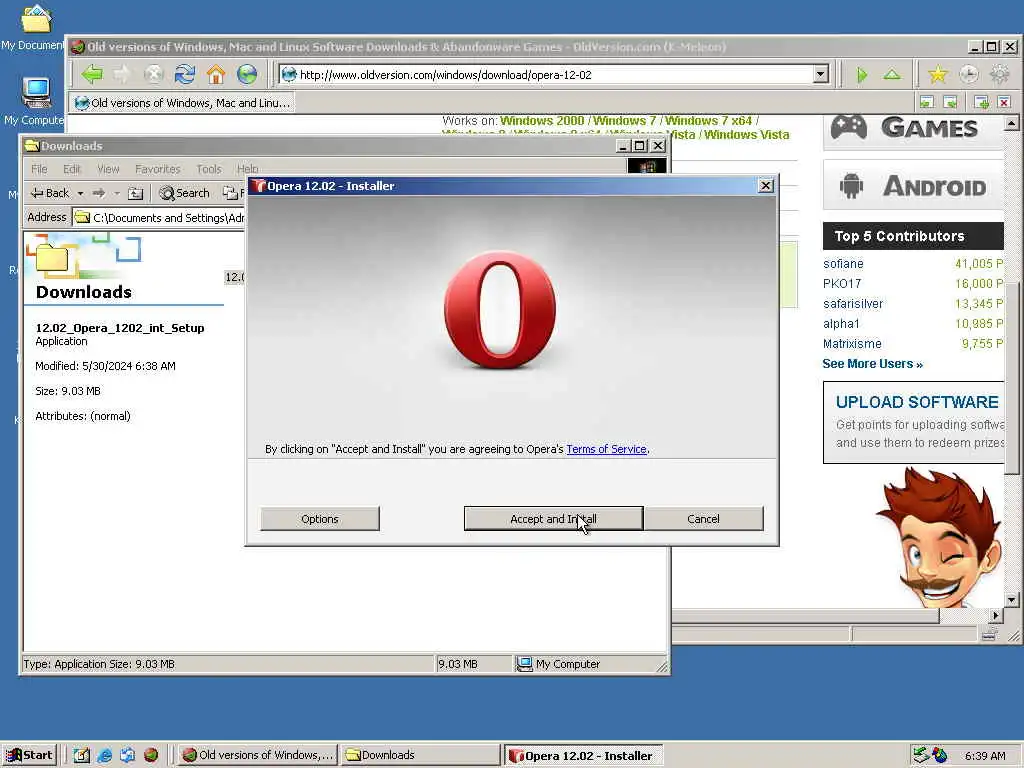Switch to Old versions of Windows taskbar button
This screenshot has height=768, width=1024.
click(x=257, y=755)
